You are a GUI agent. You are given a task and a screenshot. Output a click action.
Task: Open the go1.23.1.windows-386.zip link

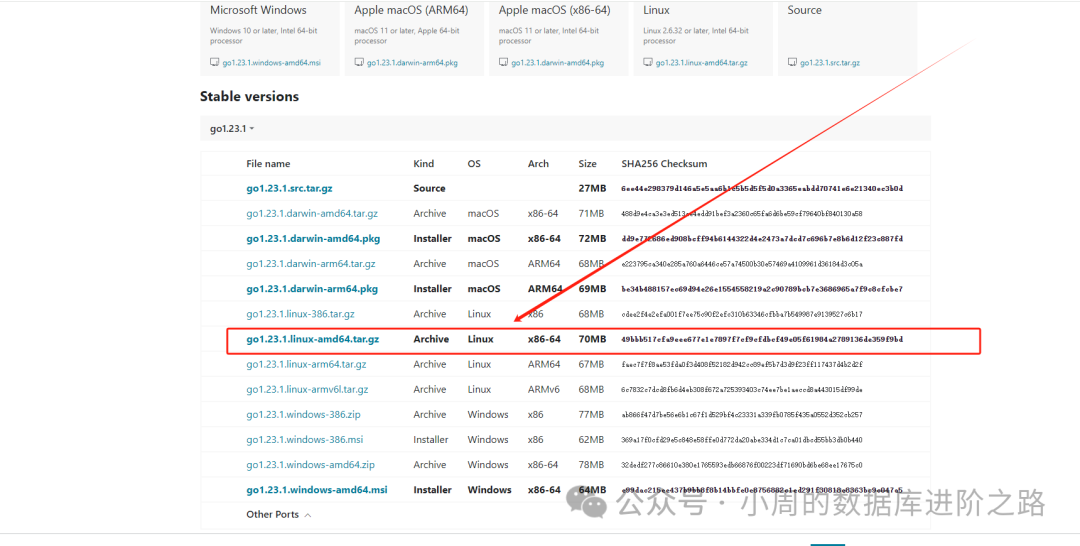point(304,414)
